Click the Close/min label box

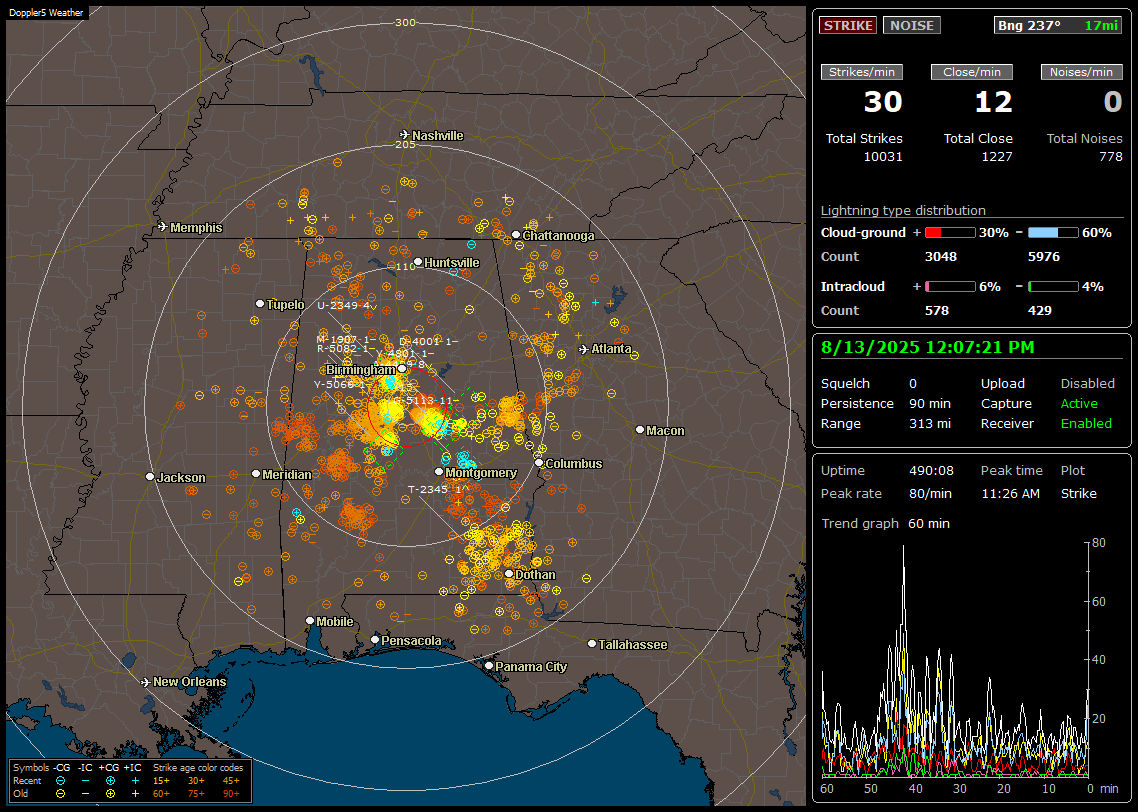pyautogui.click(x=972, y=72)
